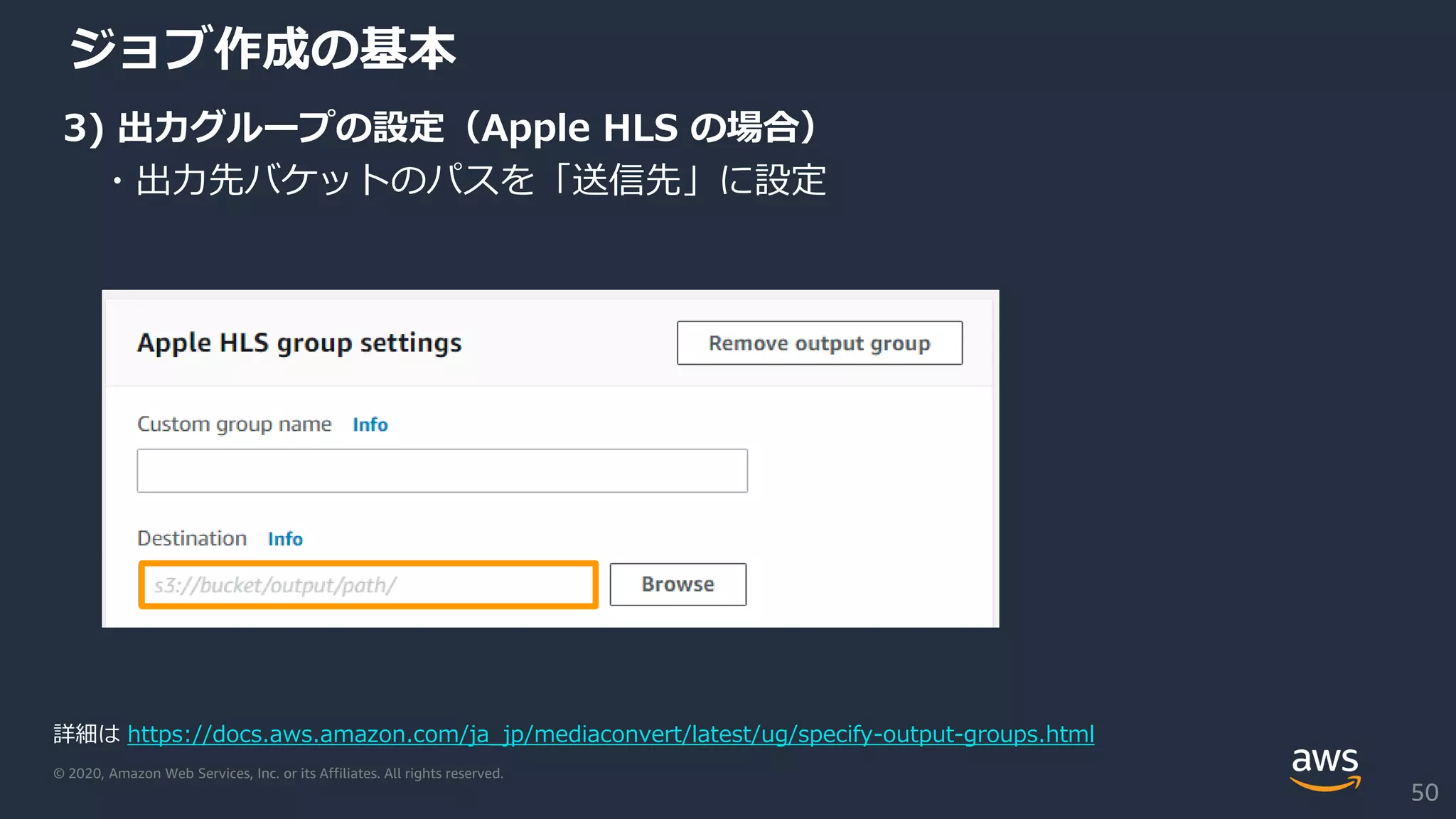The height and width of the screenshot is (819, 1456).
Task: Click the 詳細は label before the link
Action: tap(87, 734)
